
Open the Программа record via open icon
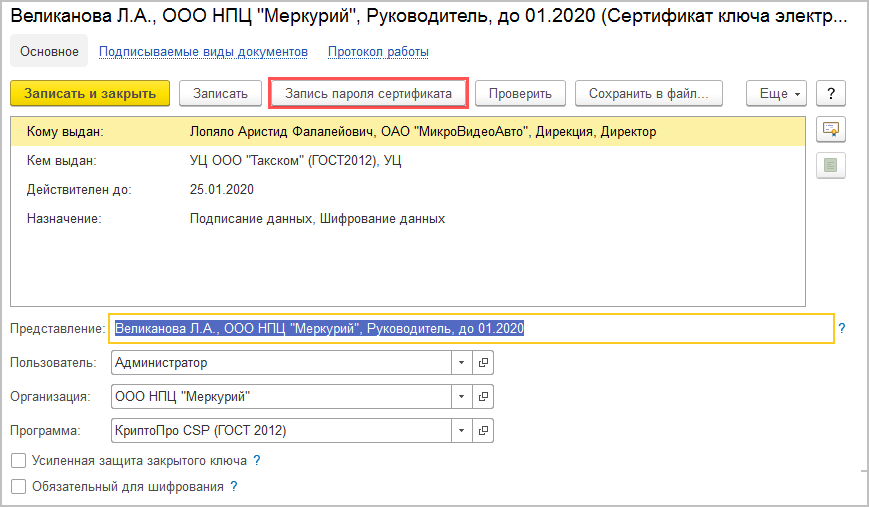click(x=483, y=431)
